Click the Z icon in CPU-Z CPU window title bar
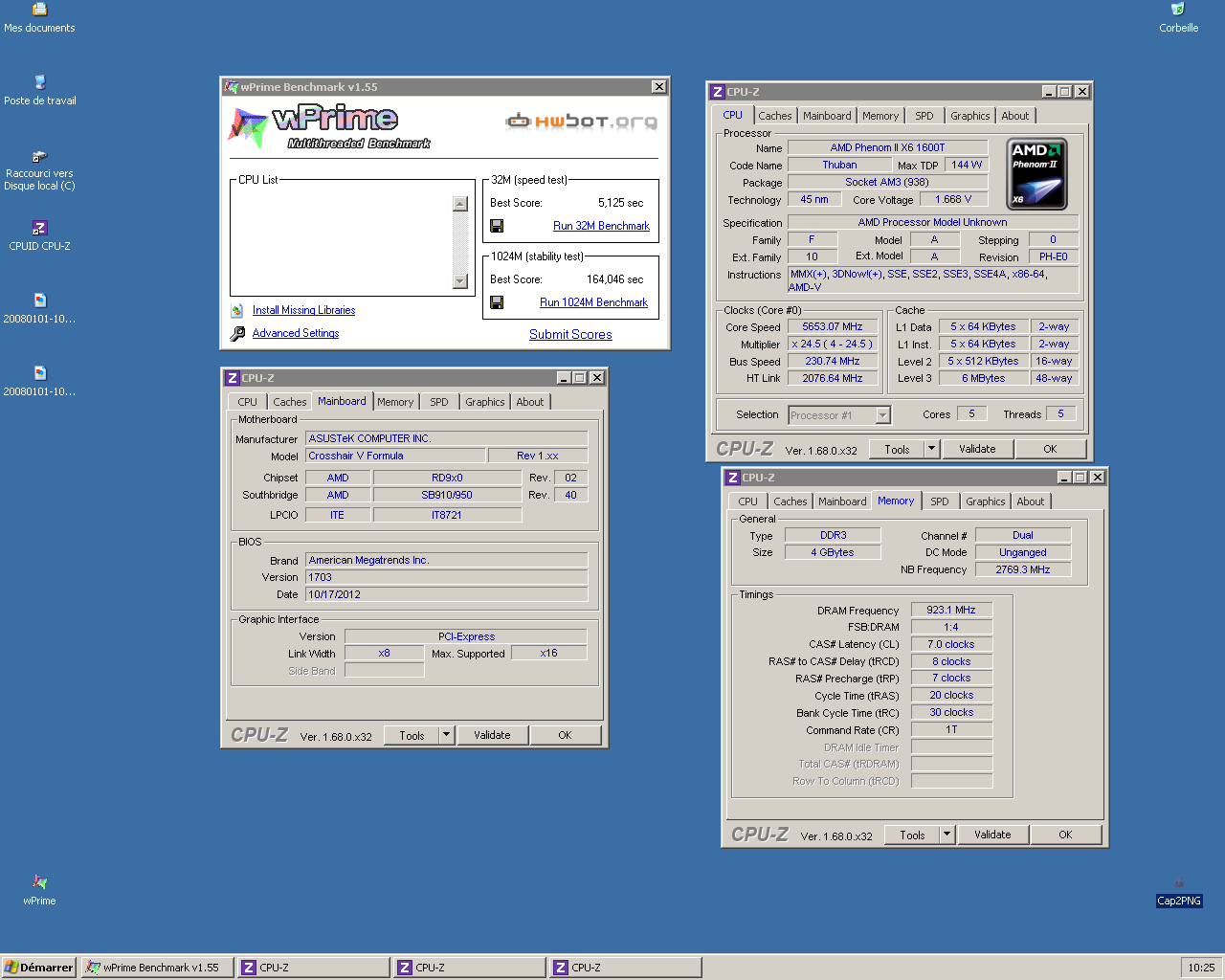Viewport: 1225px width, 980px height. coord(717,92)
